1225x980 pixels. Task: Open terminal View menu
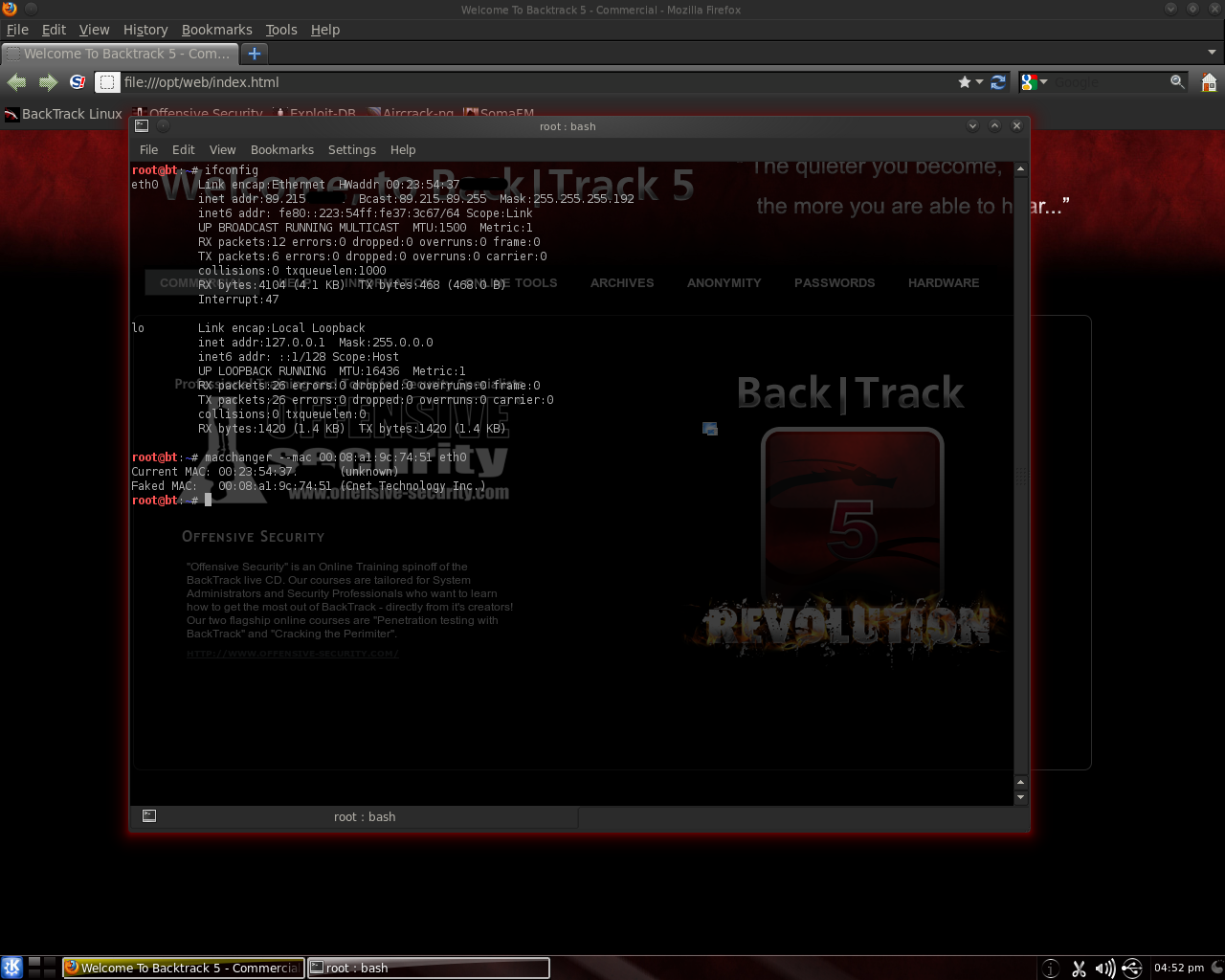click(x=222, y=149)
